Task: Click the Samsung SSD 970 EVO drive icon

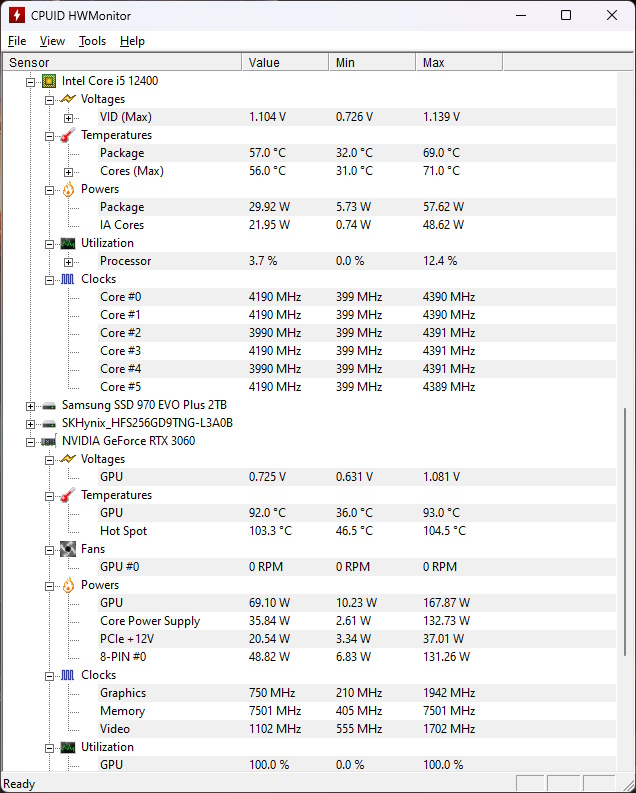Action: [x=49, y=406]
